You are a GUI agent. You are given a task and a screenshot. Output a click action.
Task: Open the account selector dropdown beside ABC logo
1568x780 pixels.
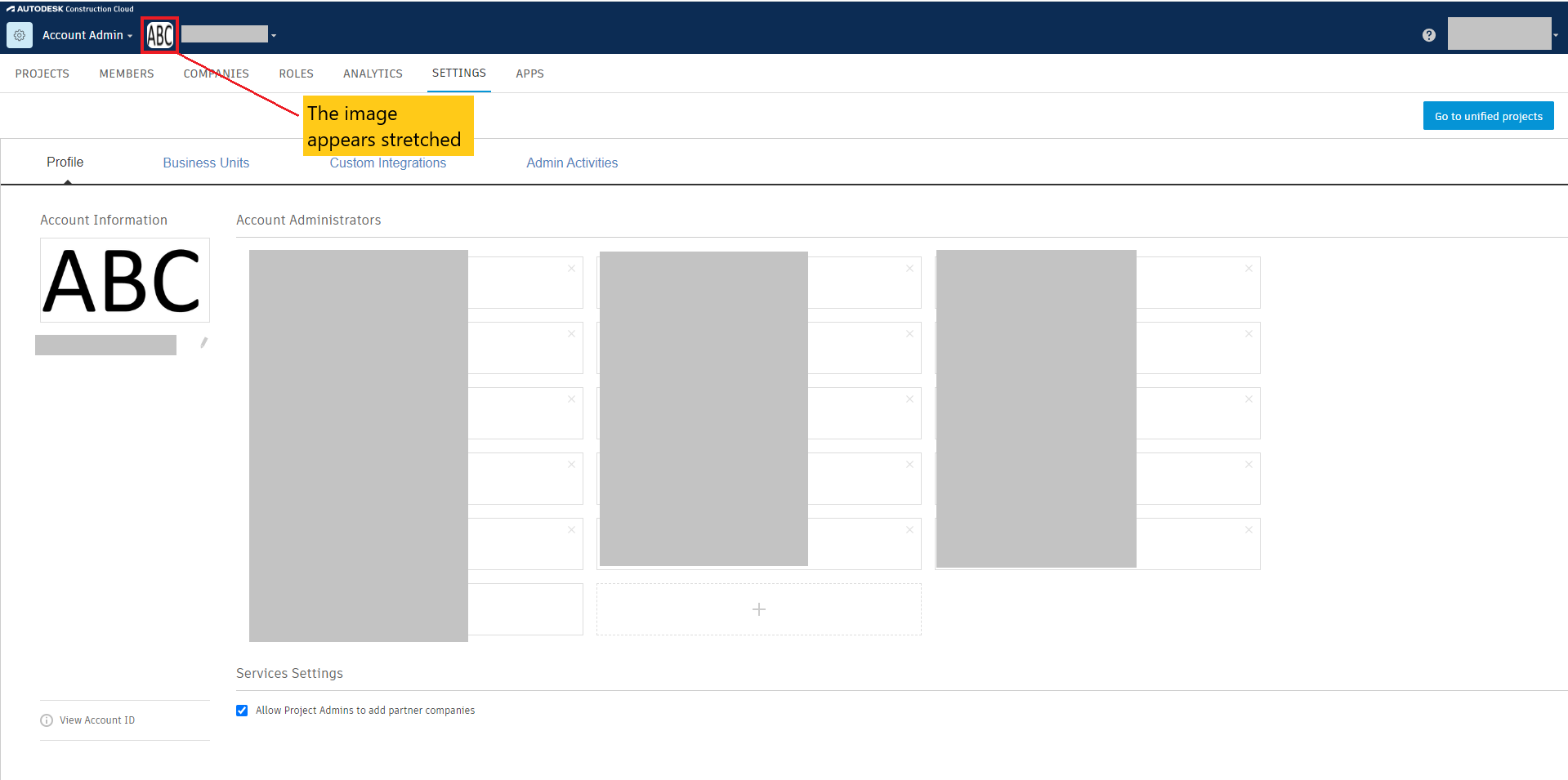(274, 35)
